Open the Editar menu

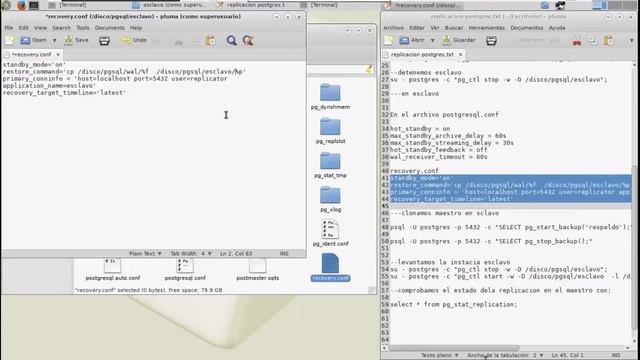tap(417, 28)
